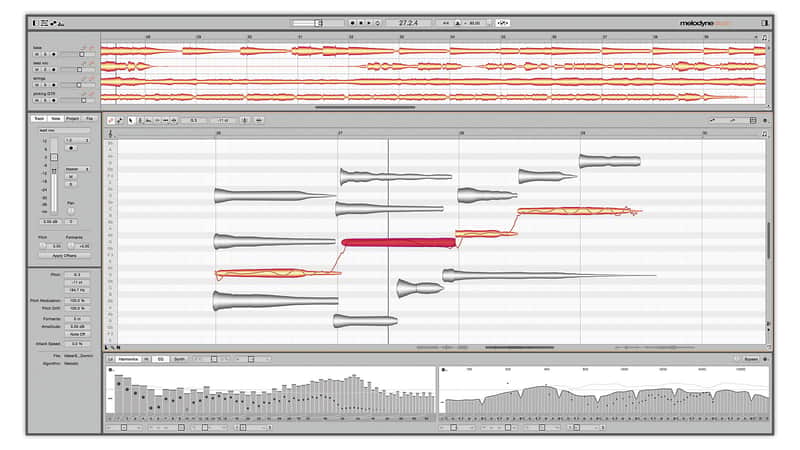
Task: Click the track pane horizontal scrollbar
Action: click(365, 107)
